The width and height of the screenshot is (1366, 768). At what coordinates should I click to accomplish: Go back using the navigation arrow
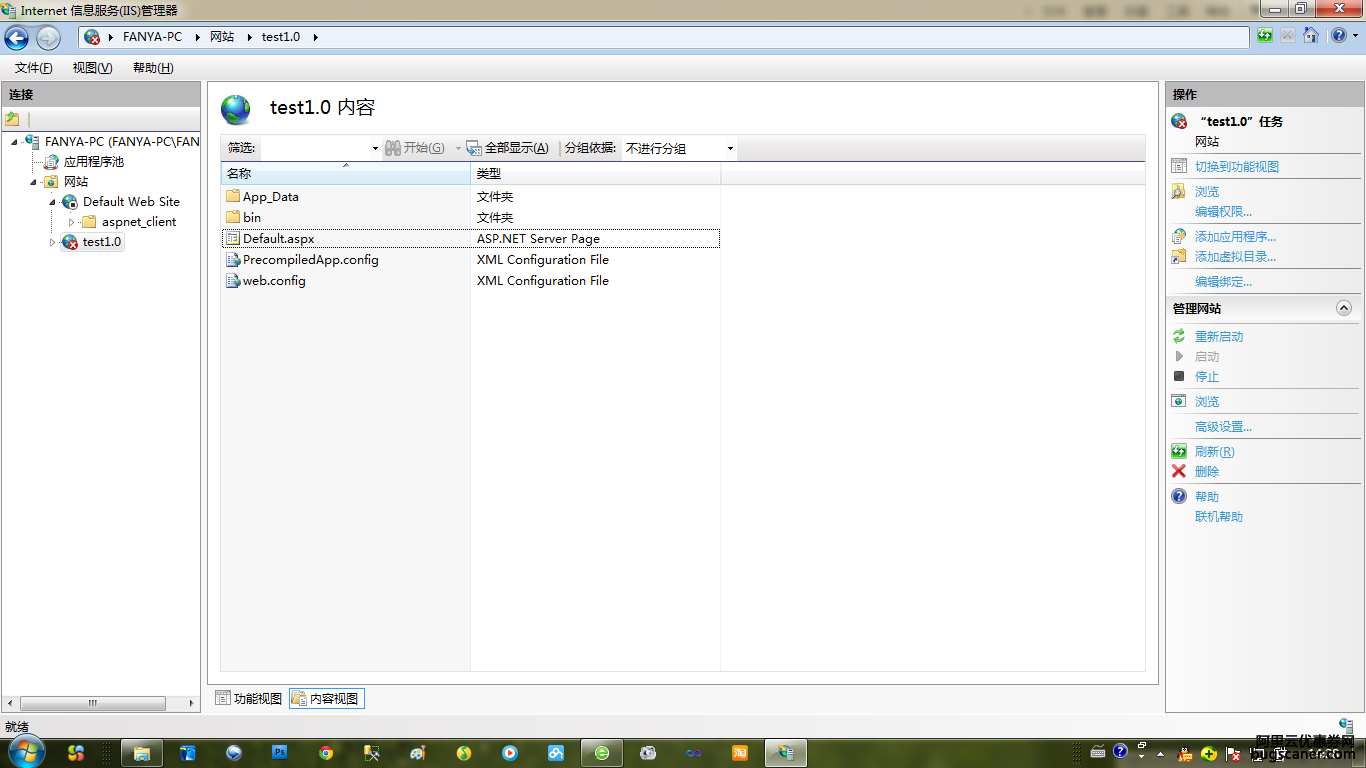pyautogui.click(x=16, y=37)
